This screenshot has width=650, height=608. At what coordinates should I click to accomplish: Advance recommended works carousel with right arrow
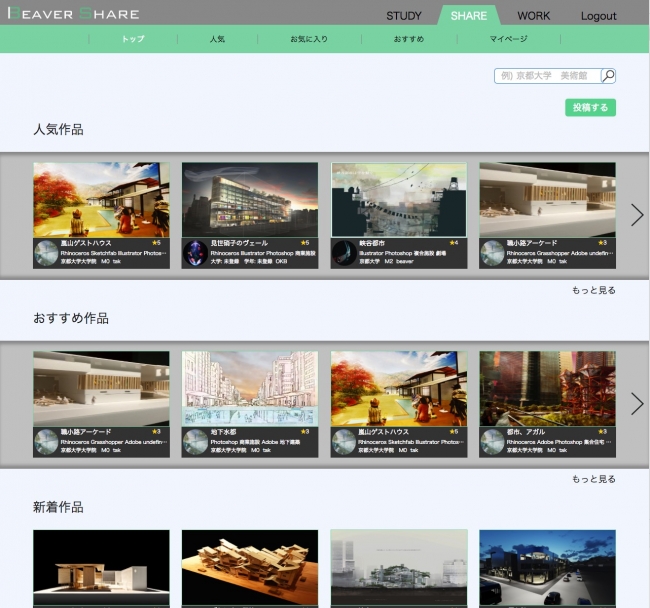[x=636, y=403]
